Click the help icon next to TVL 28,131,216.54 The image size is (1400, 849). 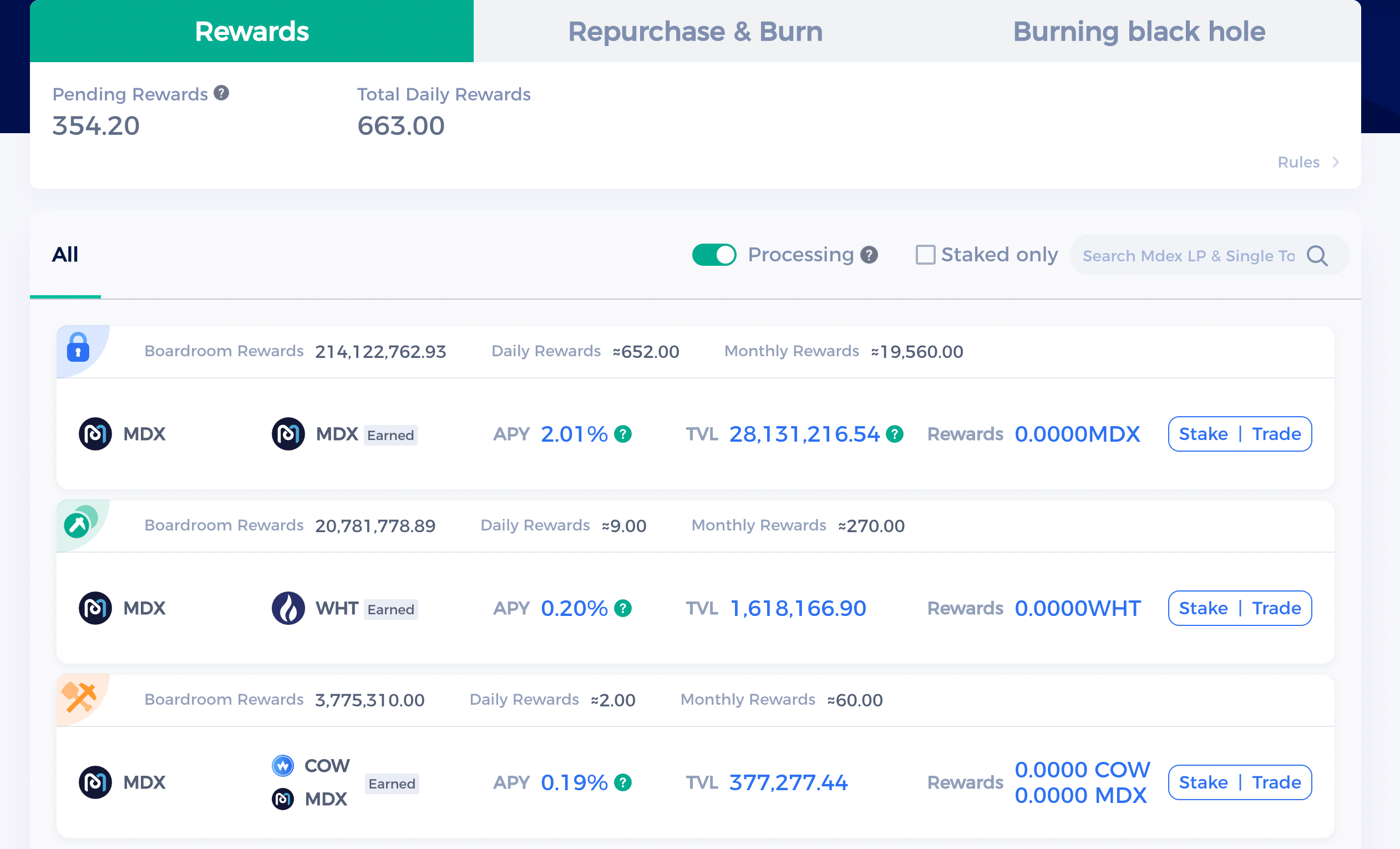pyautogui.click(x=895, y=434)
